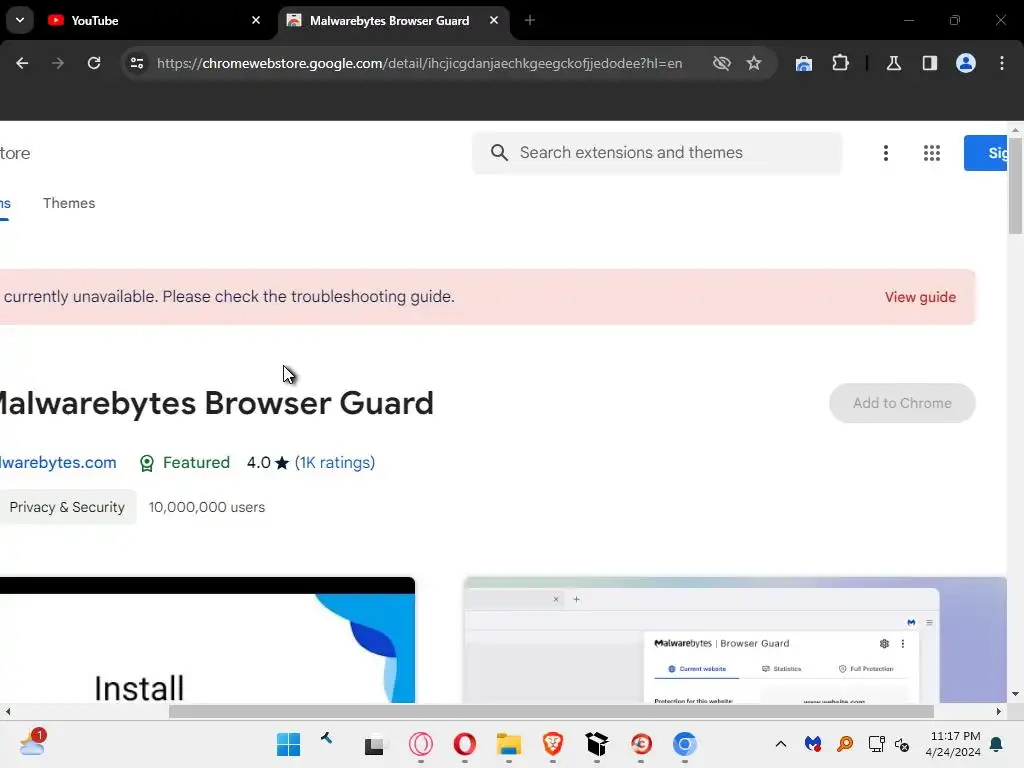Viewport: 1024px width, 768px height.
Task: Open the Chrome three-dot menu
Action: point(1002,63)
